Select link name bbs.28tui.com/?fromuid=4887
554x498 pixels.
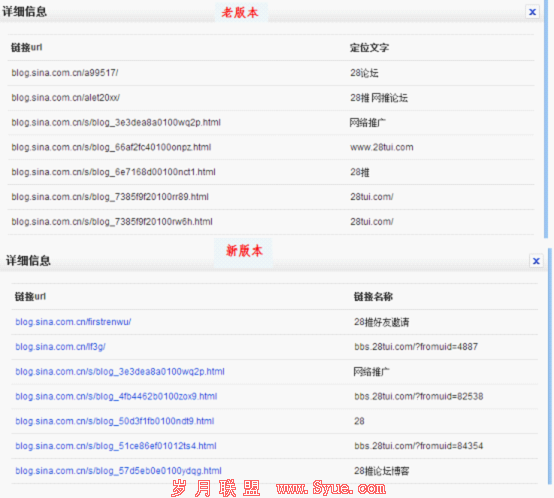click(416, 347)
